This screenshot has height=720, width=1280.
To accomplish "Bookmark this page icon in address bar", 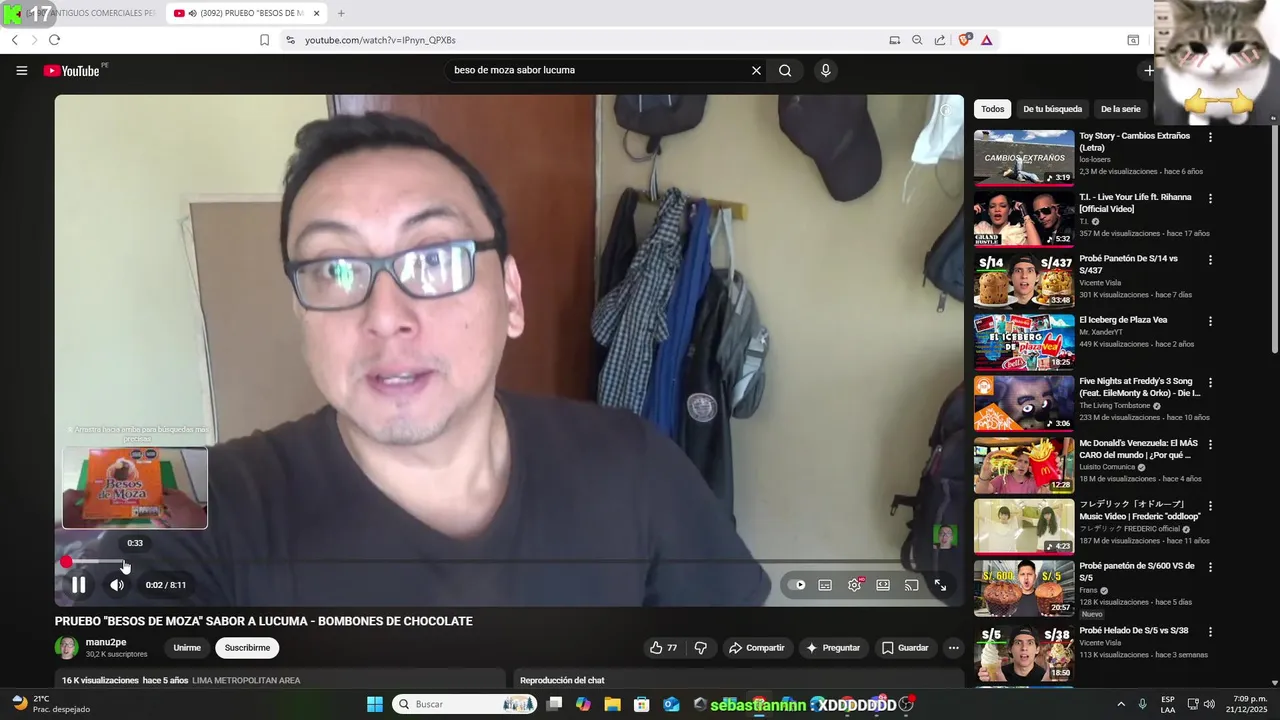I will click(x=264, y=40).
